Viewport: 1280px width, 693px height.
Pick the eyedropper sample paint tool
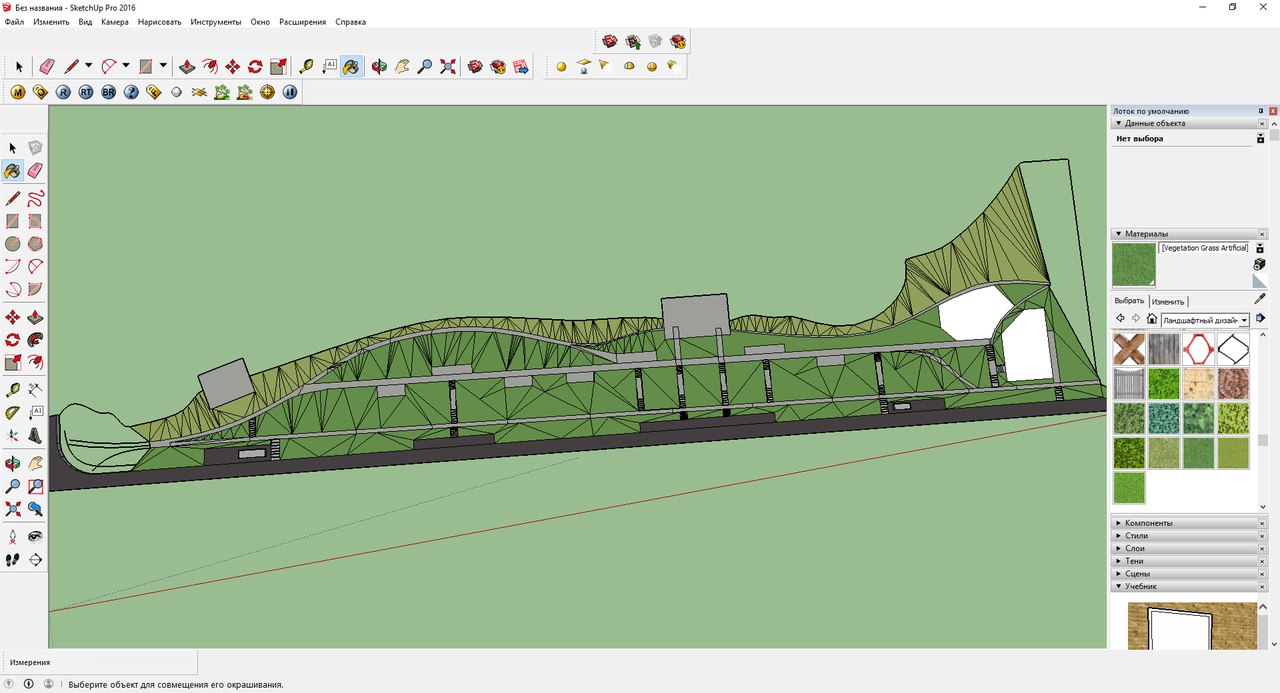click(x=1260, y=299)
